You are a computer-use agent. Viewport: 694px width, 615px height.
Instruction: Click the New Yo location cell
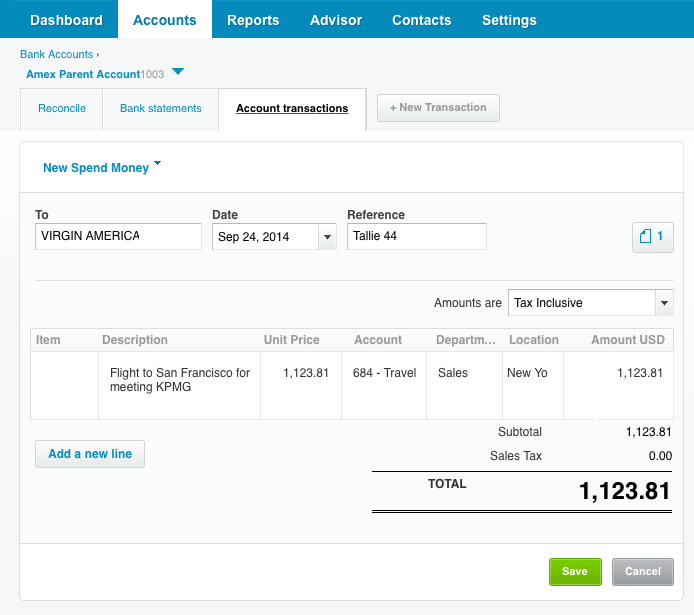point(533,385)
